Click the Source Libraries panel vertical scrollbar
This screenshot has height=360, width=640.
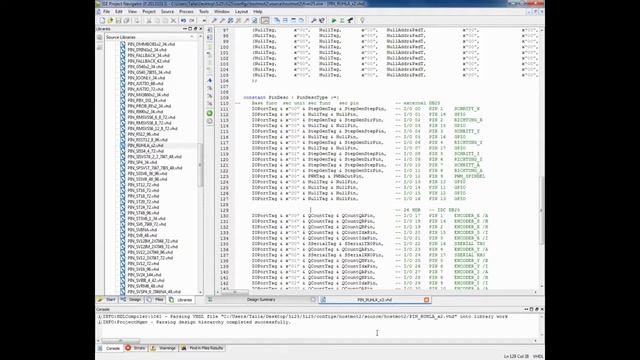pyautogui.click(x=200, y=165)
